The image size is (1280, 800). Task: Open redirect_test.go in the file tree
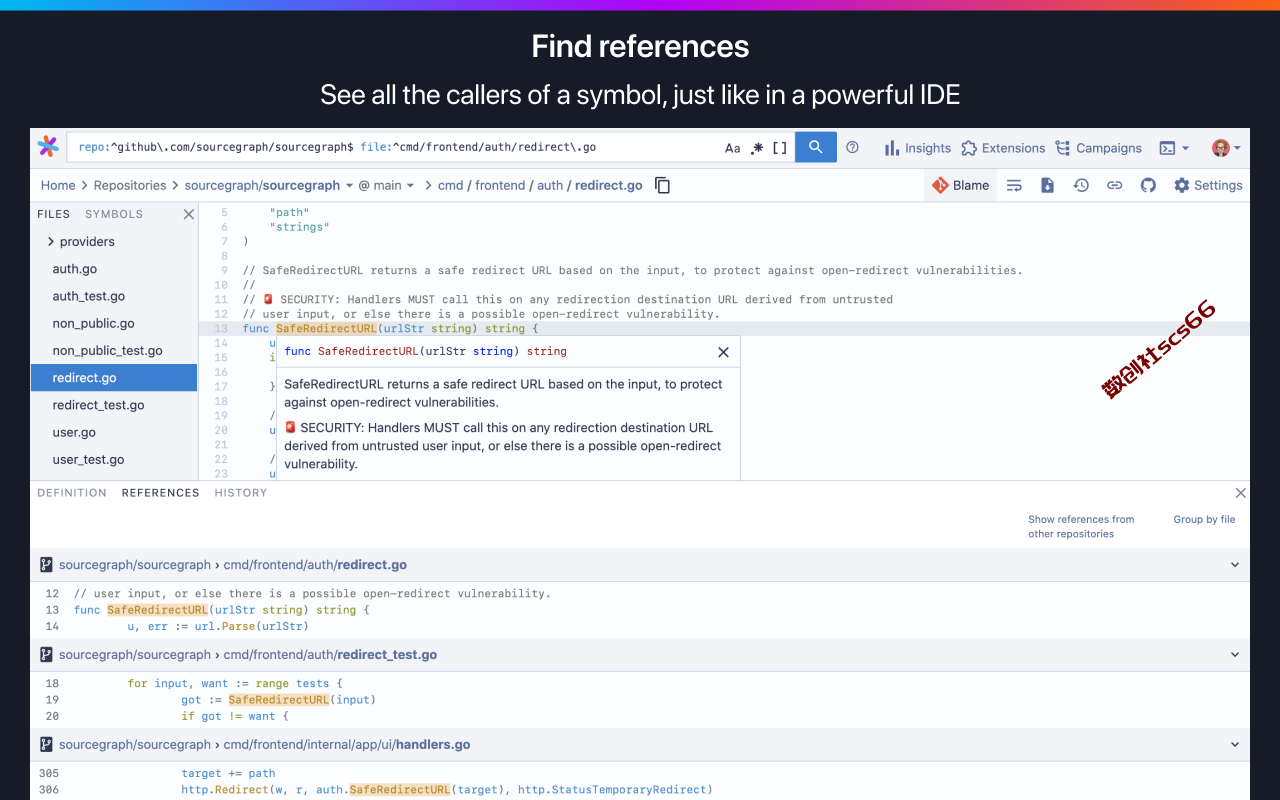tap(98, 405)
